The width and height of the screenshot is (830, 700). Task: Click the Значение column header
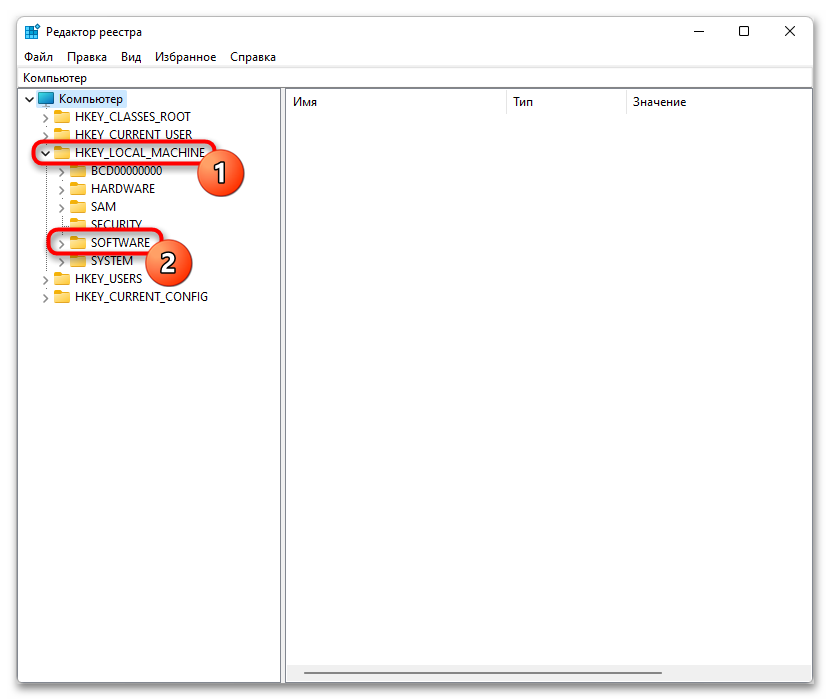click(659, 102)
